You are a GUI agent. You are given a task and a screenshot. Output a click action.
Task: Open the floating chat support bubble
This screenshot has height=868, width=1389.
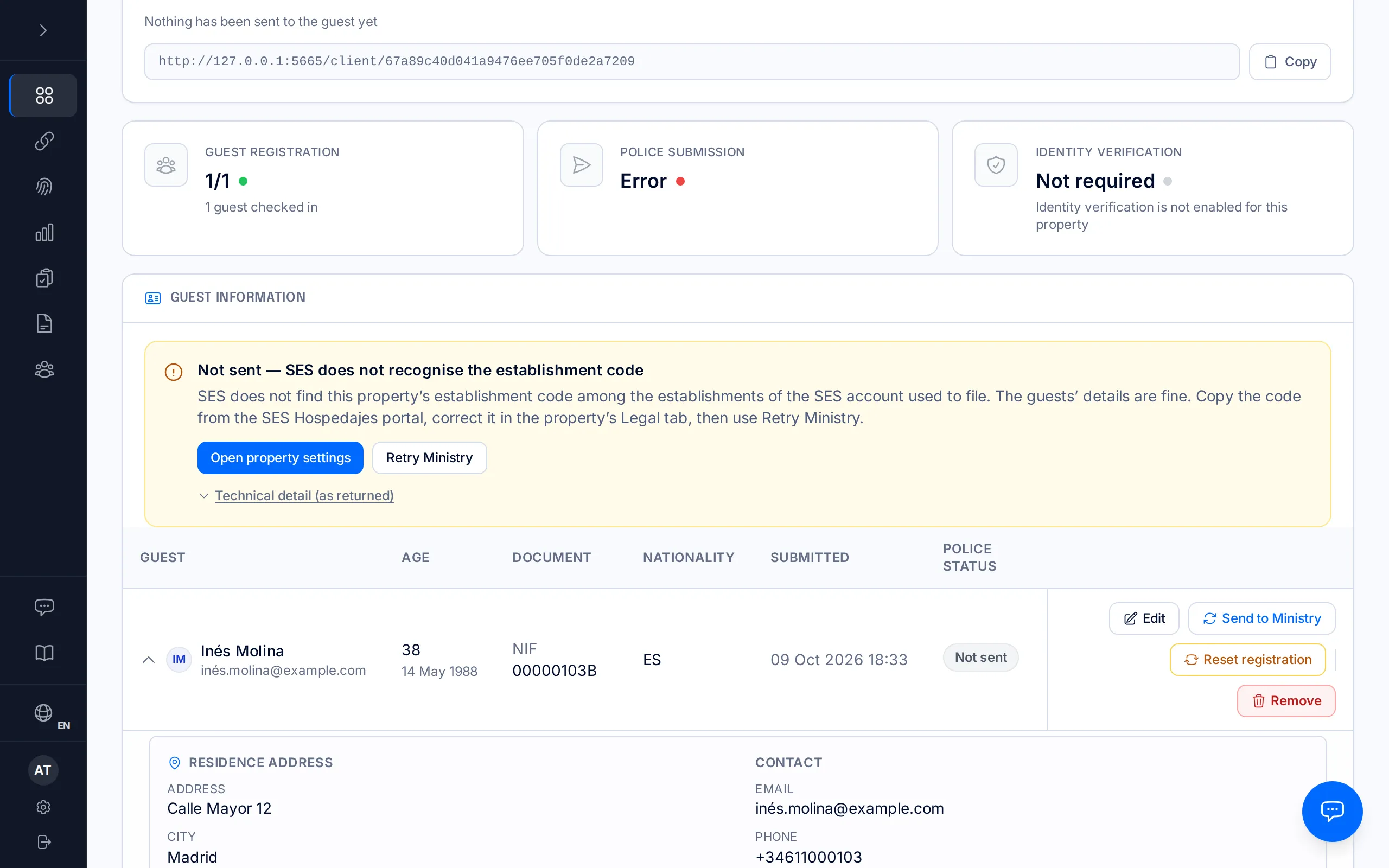pyautogui.click(x=1331, y=810)
